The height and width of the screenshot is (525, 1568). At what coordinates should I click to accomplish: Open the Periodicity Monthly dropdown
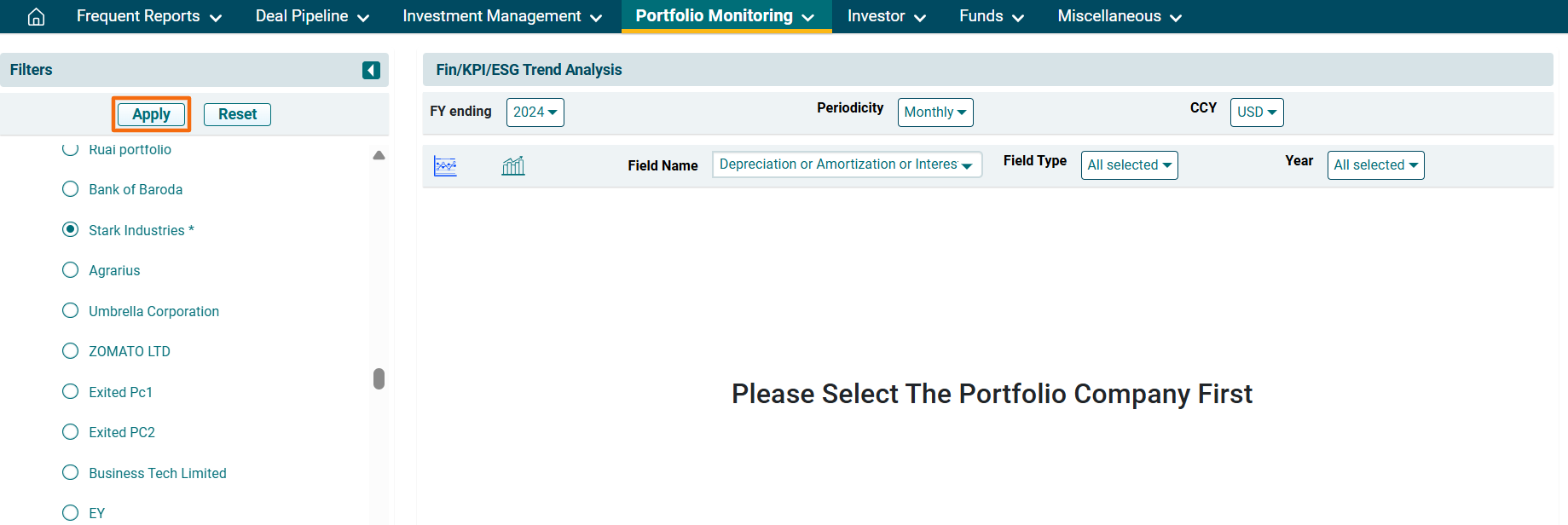934,112
